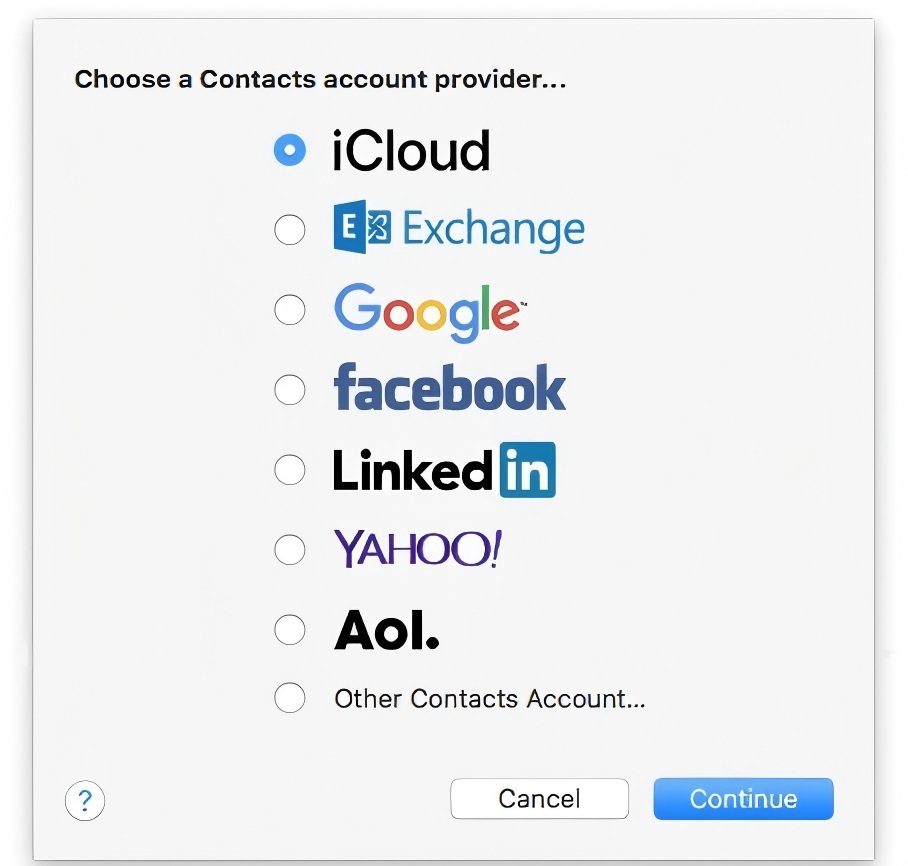Click the Other Contacts Account... label

(489, 698)
